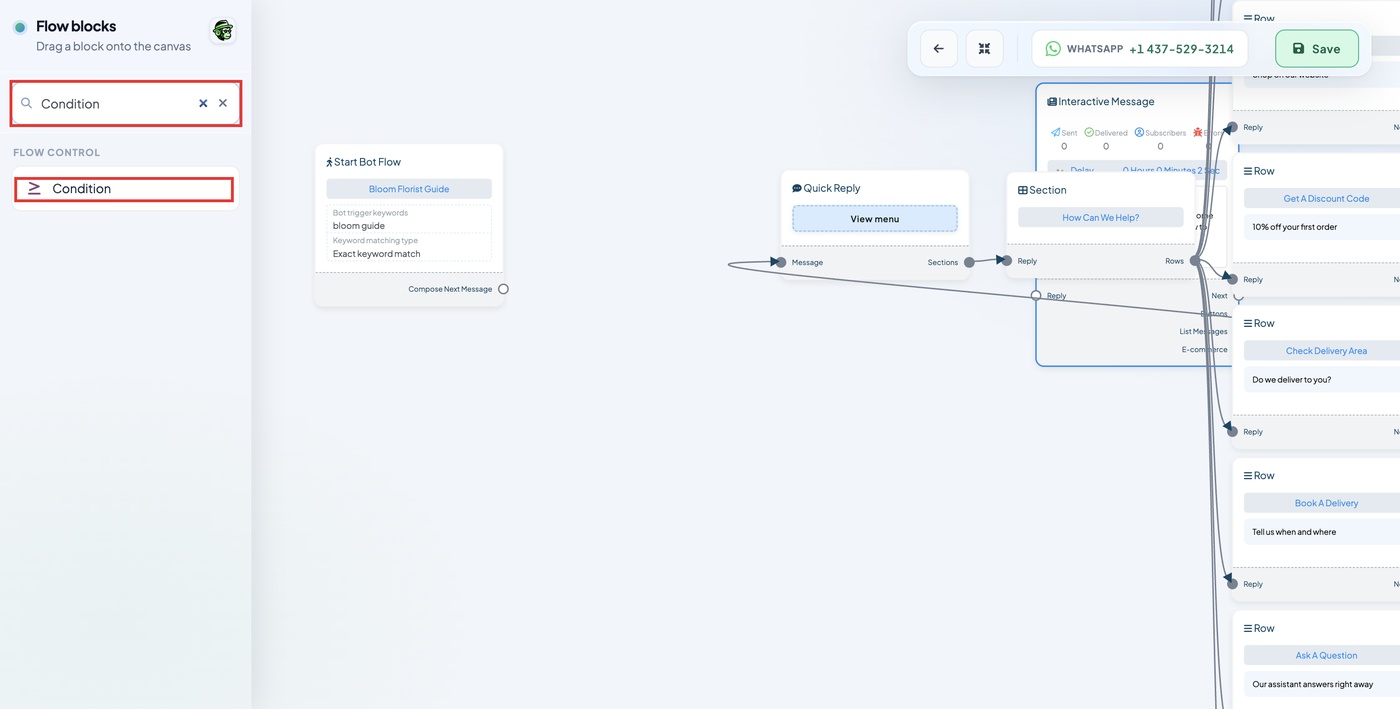Select the How Can We Help? section title
The image size is (1400, 709).
pos(1100,217)
